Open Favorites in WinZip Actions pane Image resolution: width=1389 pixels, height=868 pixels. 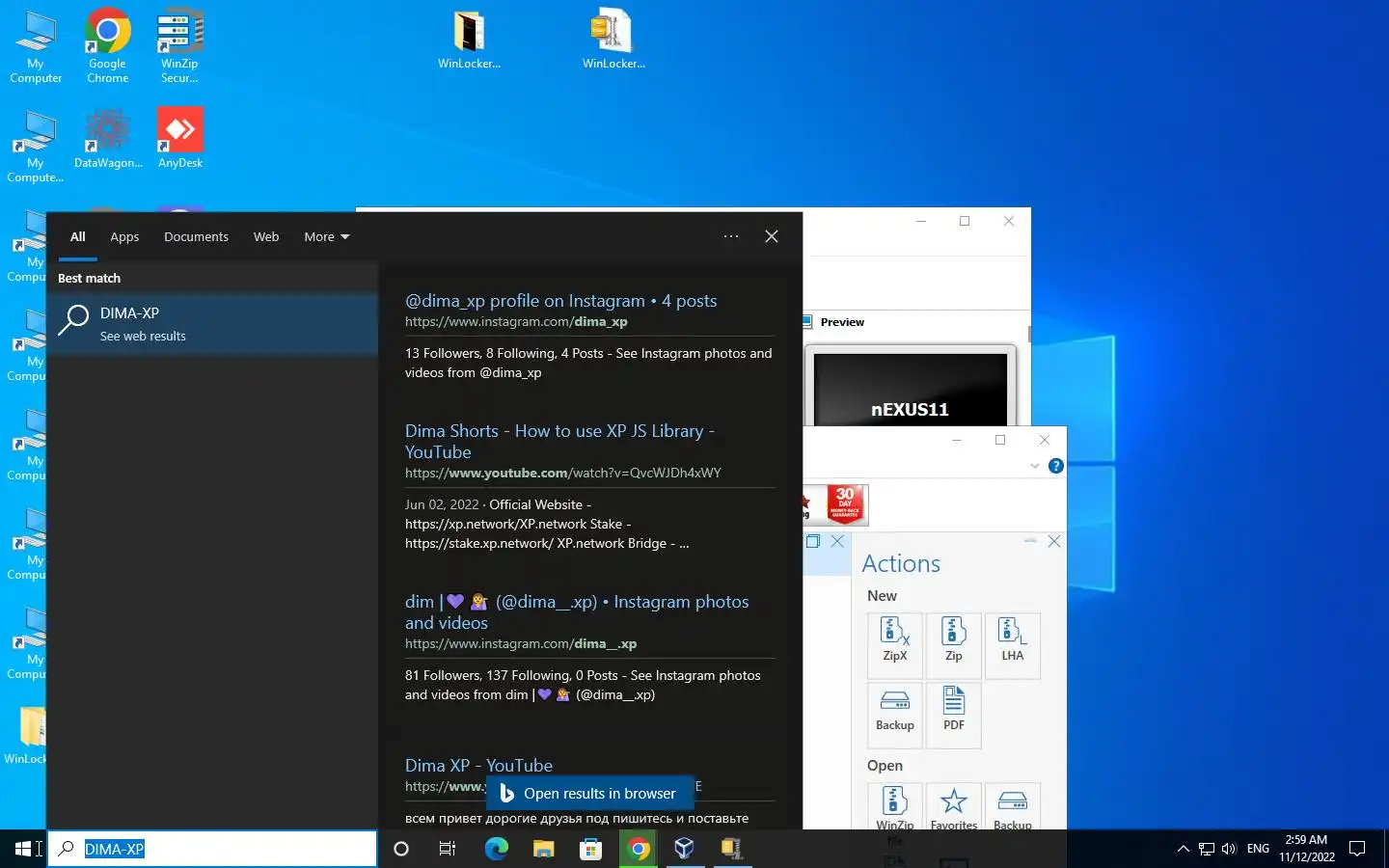point(954,807)
